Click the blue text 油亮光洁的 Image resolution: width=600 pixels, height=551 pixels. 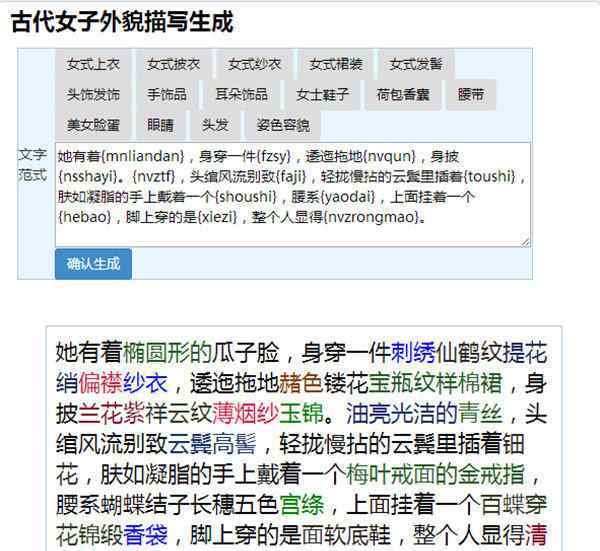click(x=402, y=414)
